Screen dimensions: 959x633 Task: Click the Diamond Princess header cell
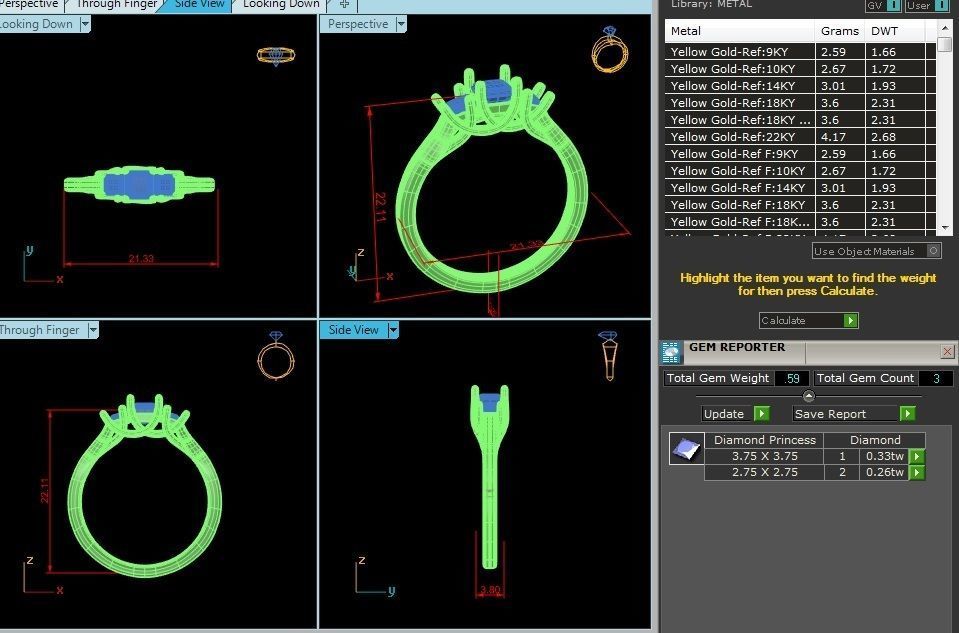point(765,440)
